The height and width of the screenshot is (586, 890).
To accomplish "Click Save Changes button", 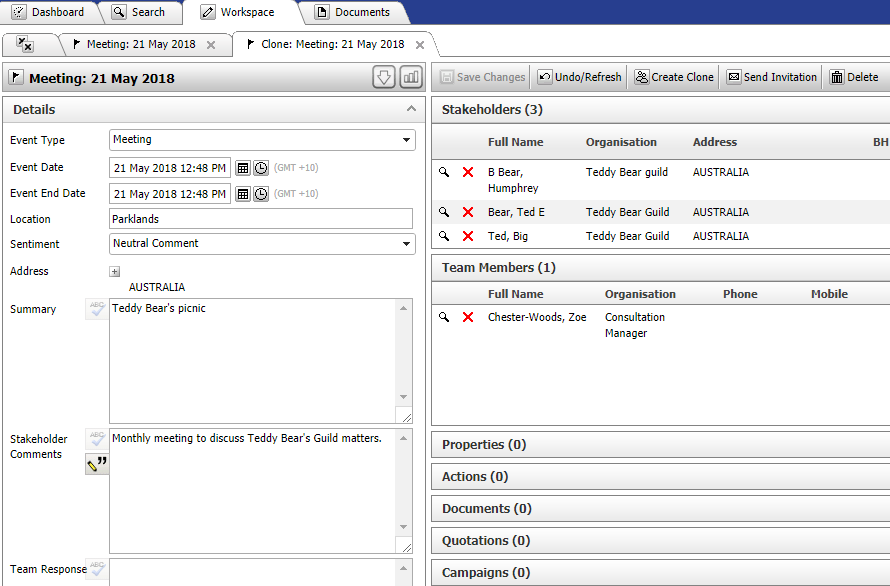I will (x=483, y=77).
